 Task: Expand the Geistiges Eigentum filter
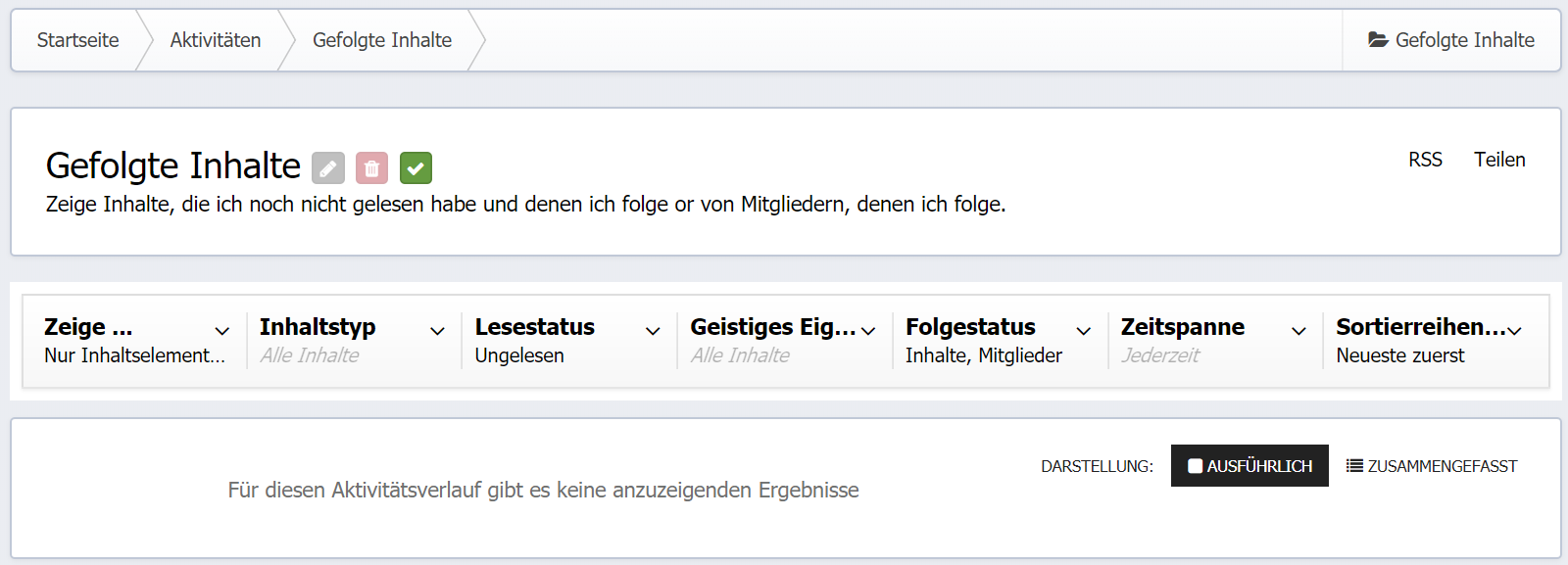(x=782, y=340)
